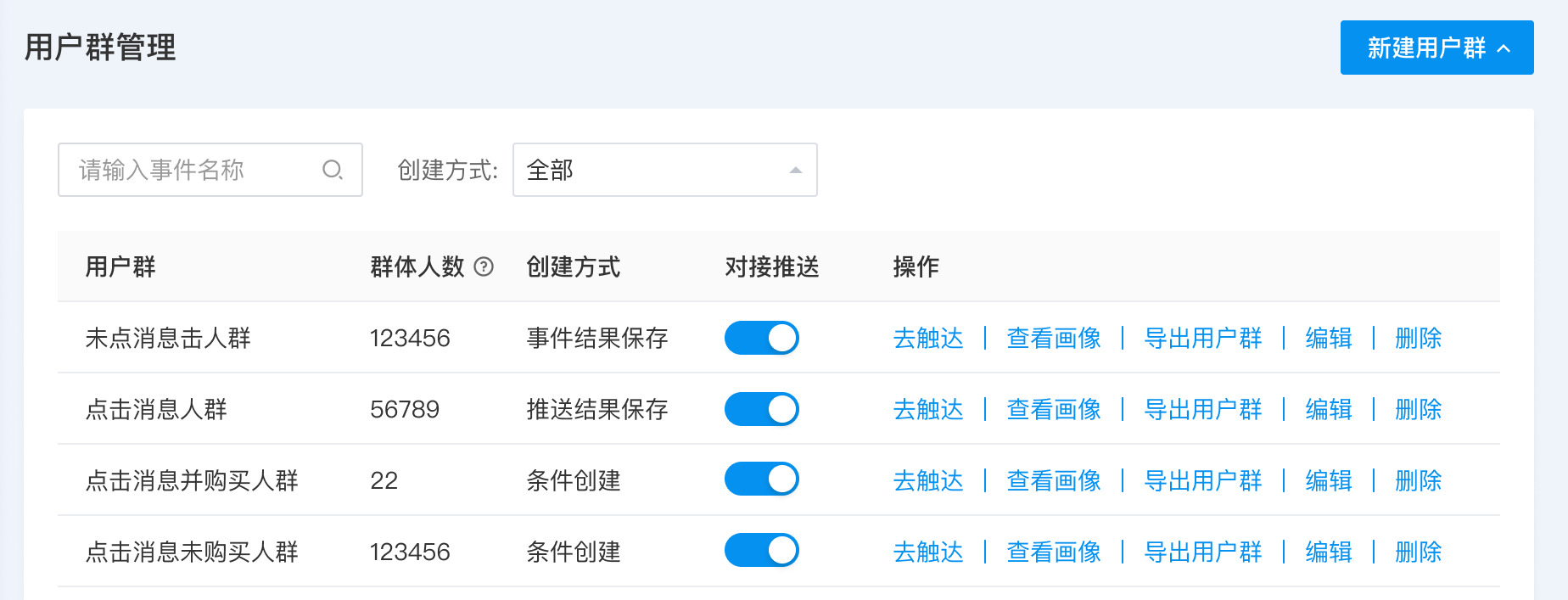Image resolution: width=1568 pixels, height=600 pixels.
Task: Click the 22 count value
Action: (x=384, y=480)
